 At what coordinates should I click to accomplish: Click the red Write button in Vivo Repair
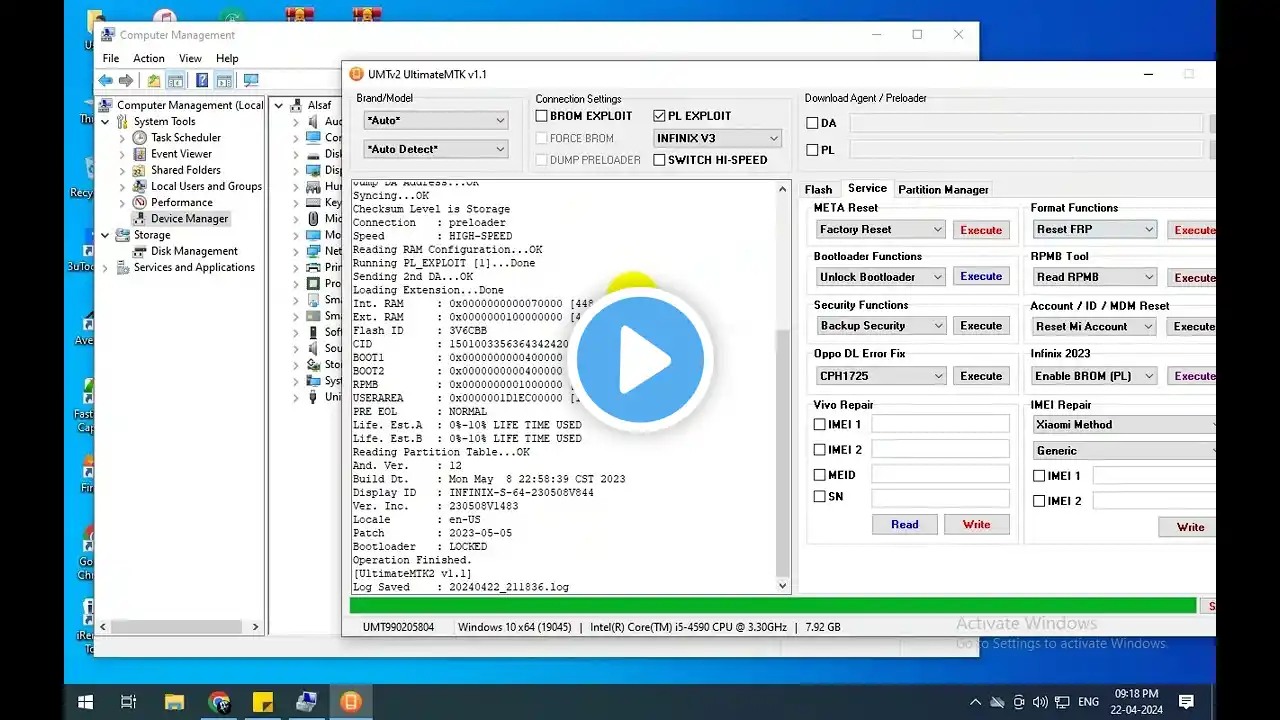click(x=977, y=524)
